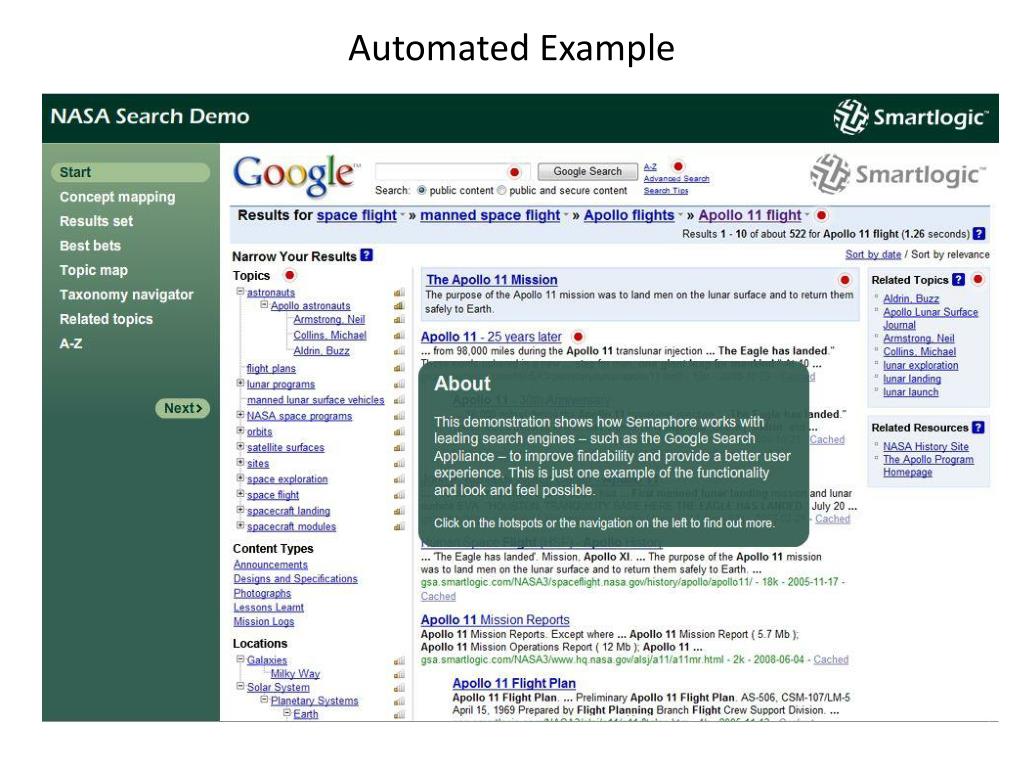Viewport: 1024px width, 768px height.
Task: Open the Search Tips link
Action: point(665,191)
